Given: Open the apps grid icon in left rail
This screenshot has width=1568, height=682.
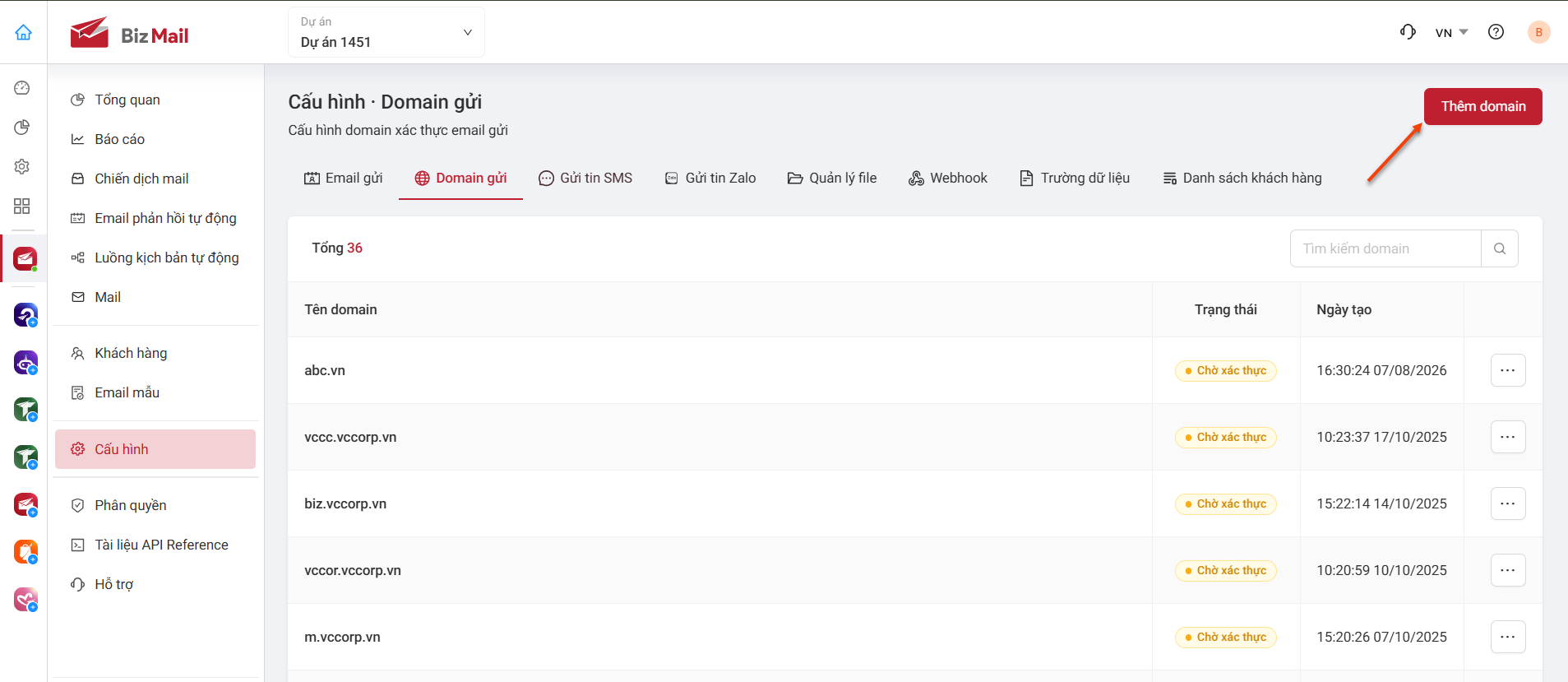Looking at the screenshot, I should click(x=22, y=206).
